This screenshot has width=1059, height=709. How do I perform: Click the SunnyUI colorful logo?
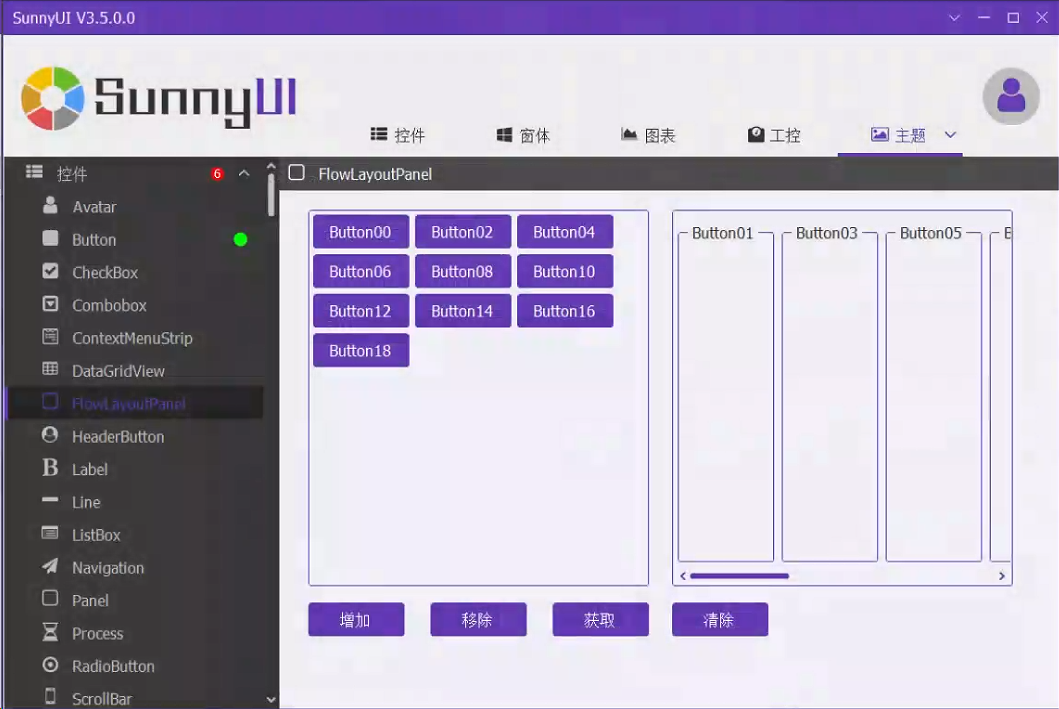pyautogui.click(x=53, y=98)
